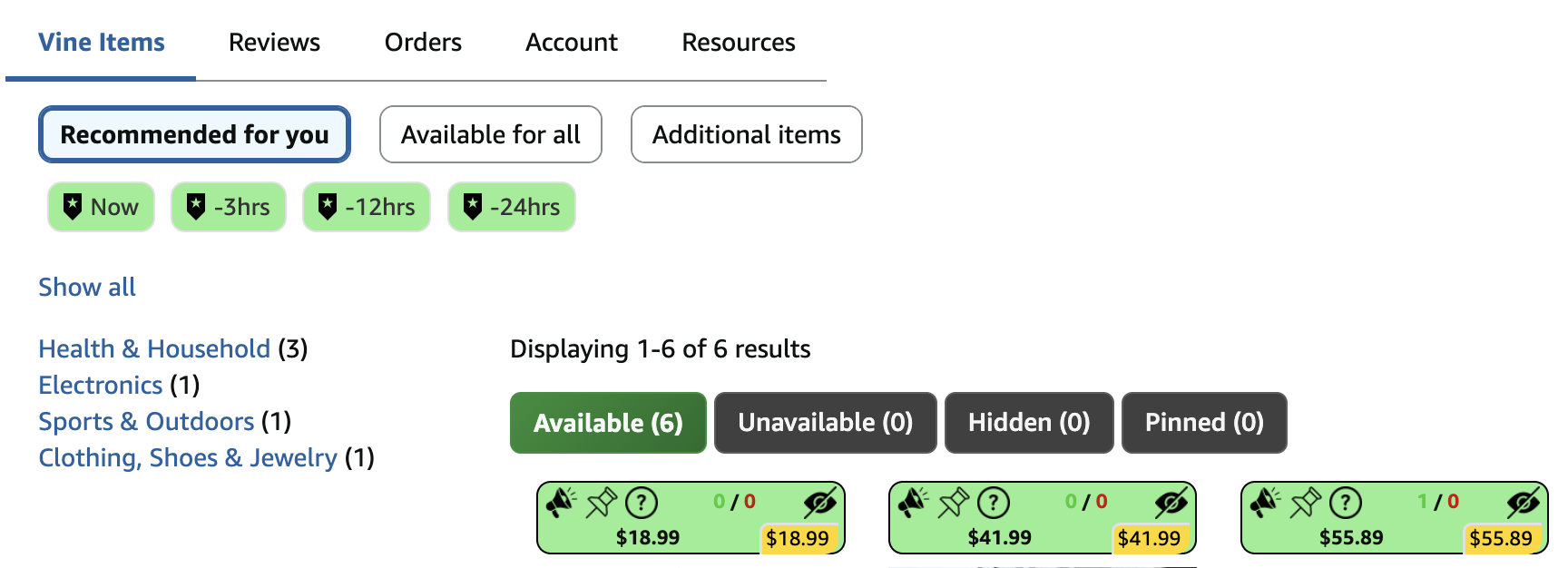1568x568 pixels.
Task: Click megaphone icon on the $55.89 item
Action: (1264, 502)
